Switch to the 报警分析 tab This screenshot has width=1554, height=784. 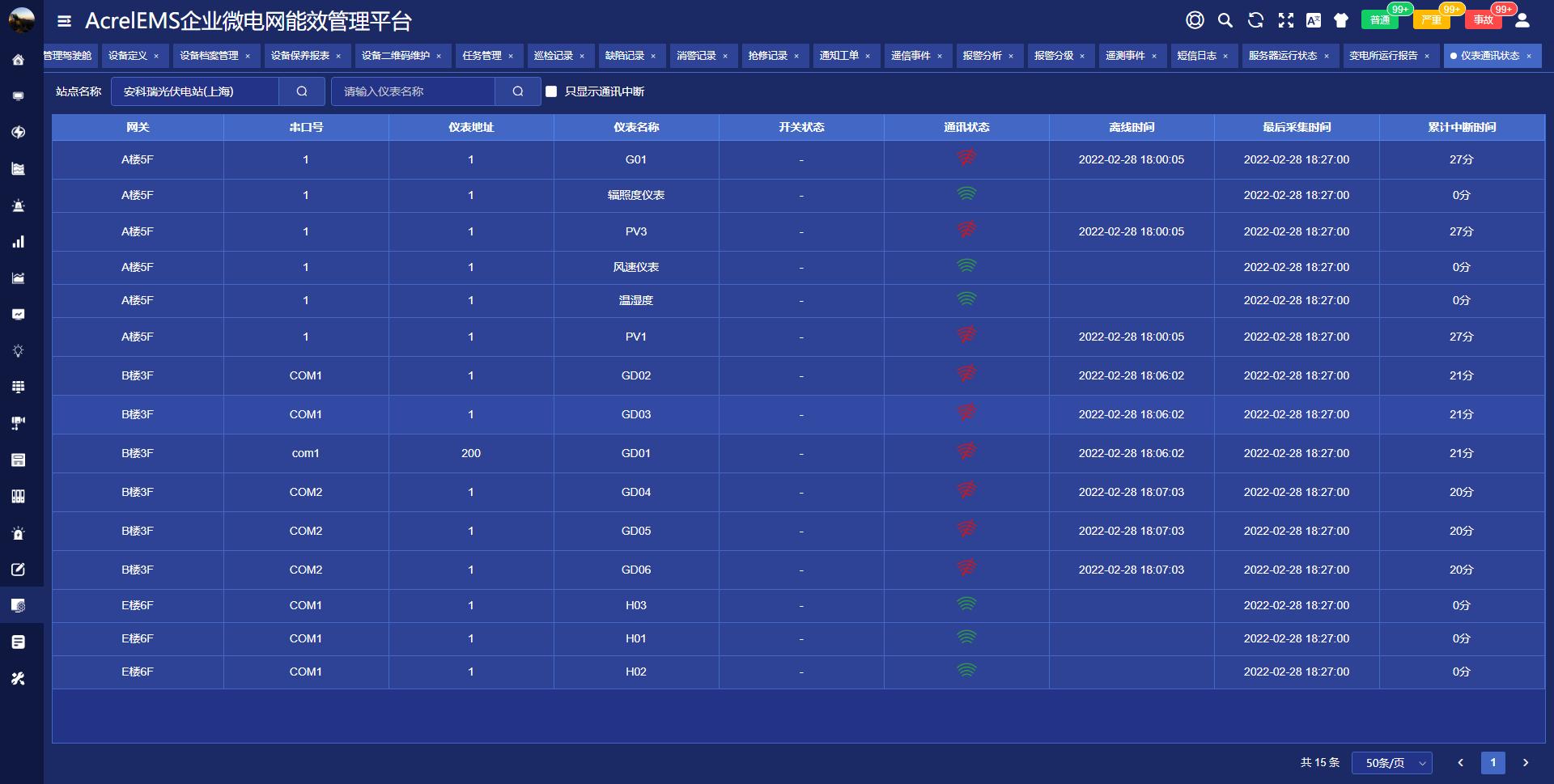[x=982, y=56]
